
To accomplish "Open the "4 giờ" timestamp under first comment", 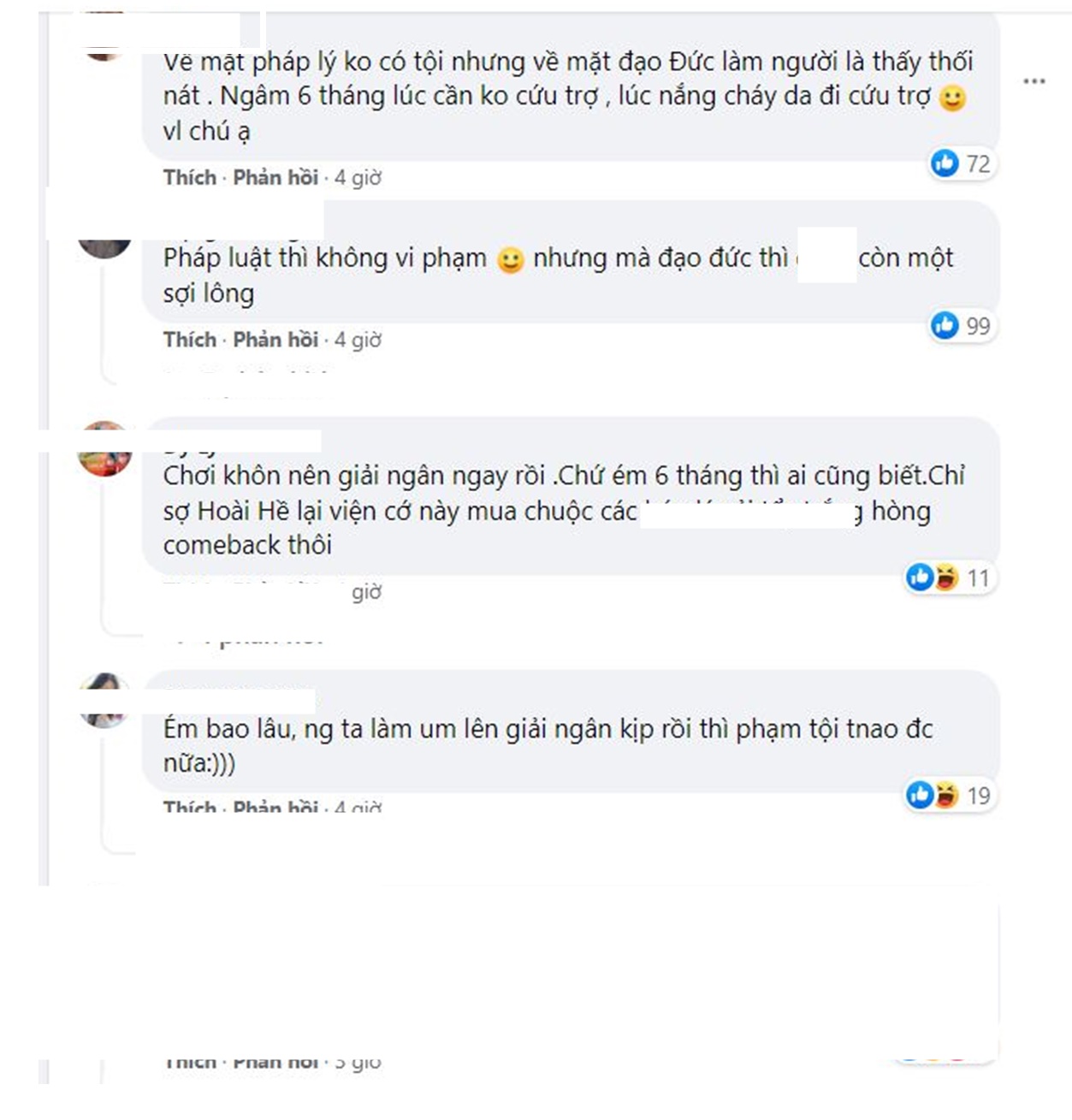I will pos(358,178).
